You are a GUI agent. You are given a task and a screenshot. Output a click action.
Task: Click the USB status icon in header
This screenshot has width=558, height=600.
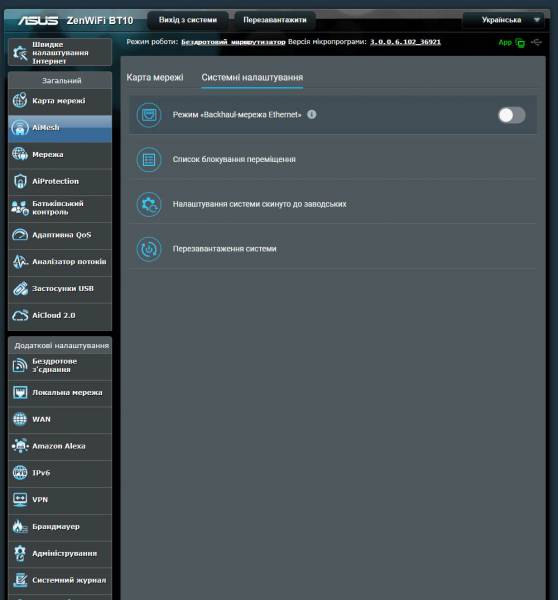[536, 42]
